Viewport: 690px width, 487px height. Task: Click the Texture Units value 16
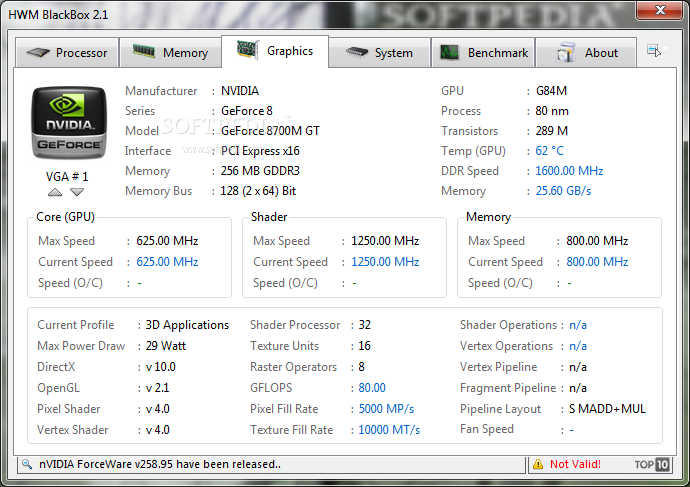364,346
